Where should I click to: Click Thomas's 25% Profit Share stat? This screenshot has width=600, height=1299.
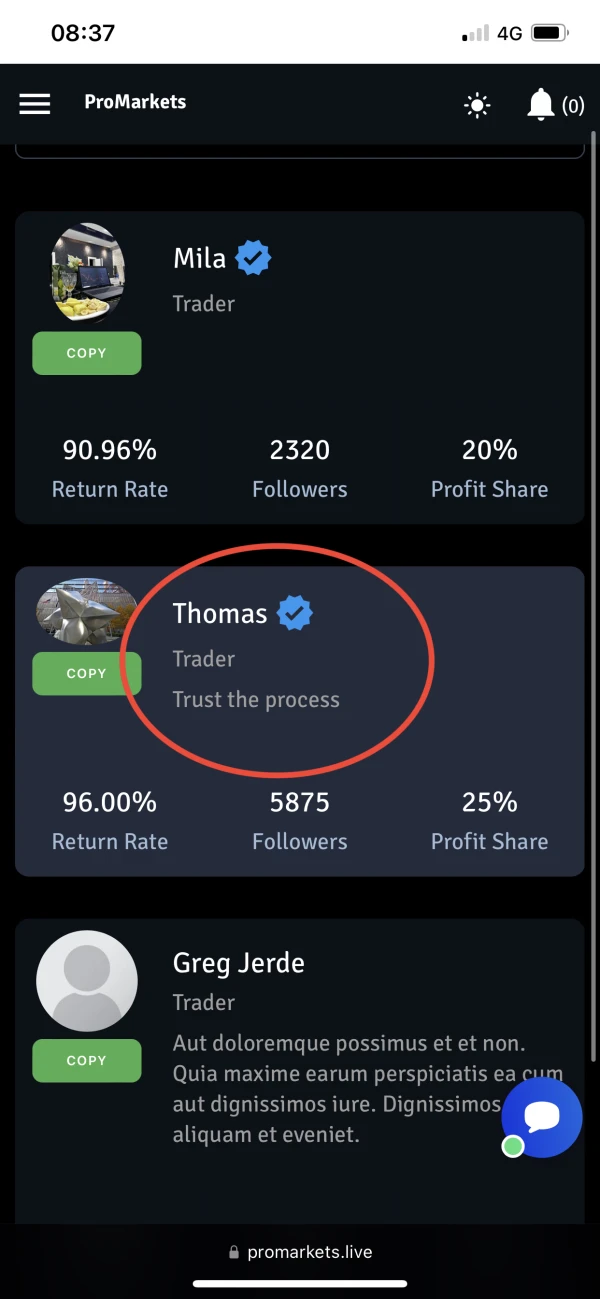tap(489, 821)
